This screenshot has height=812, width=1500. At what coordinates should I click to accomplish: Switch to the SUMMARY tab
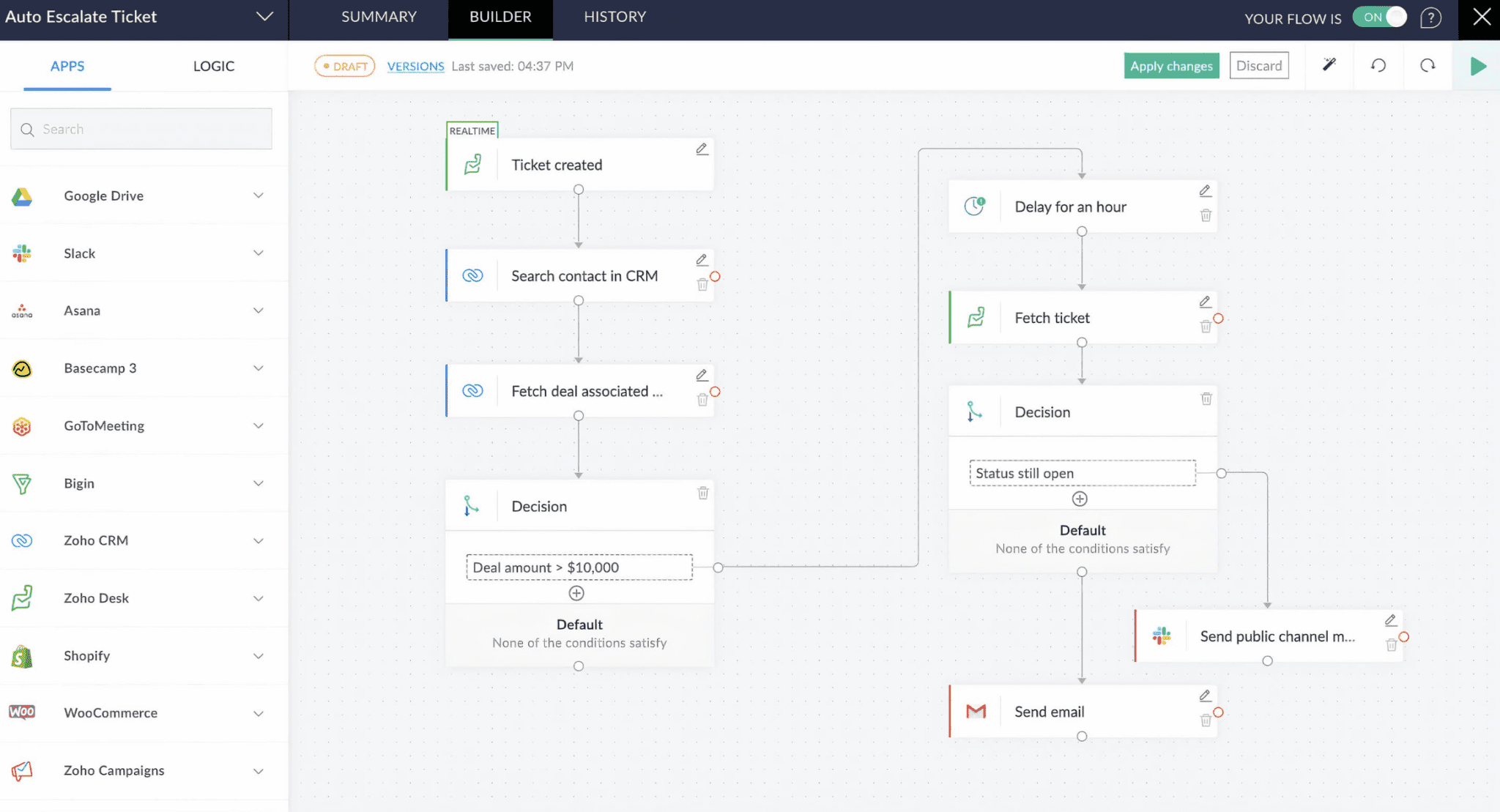coord(378,16)
